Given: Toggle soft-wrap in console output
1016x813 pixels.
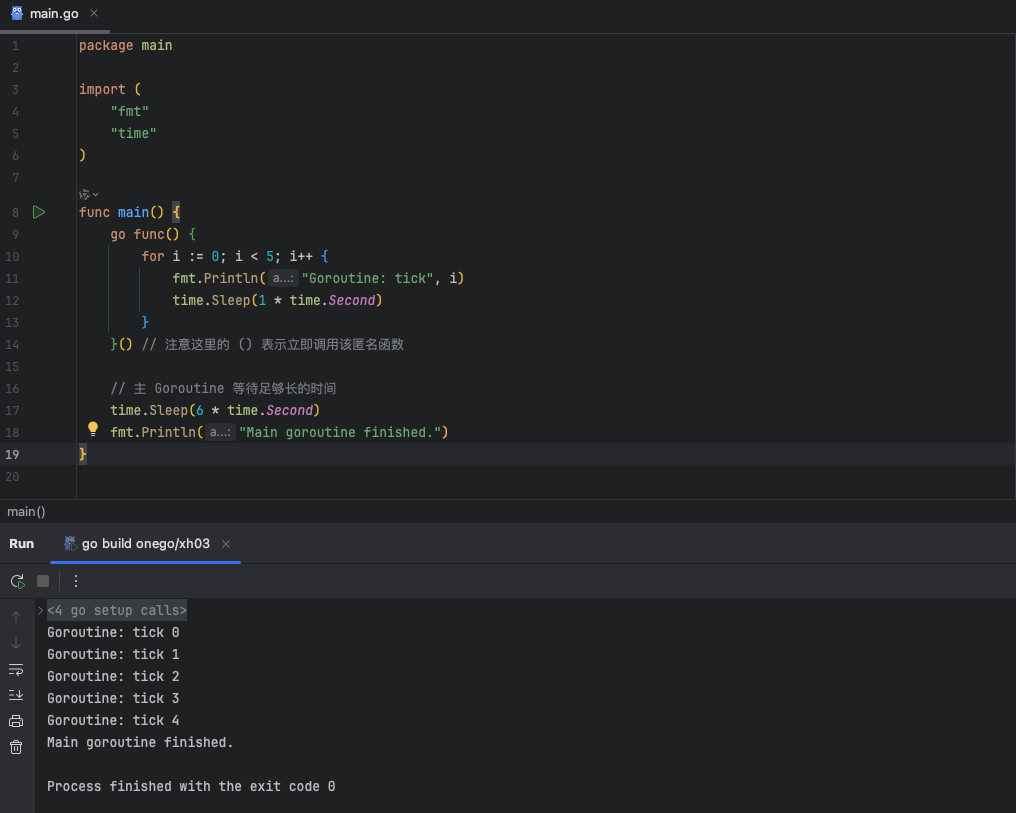Looking at the screenshot, I should [x=16, y=669].
